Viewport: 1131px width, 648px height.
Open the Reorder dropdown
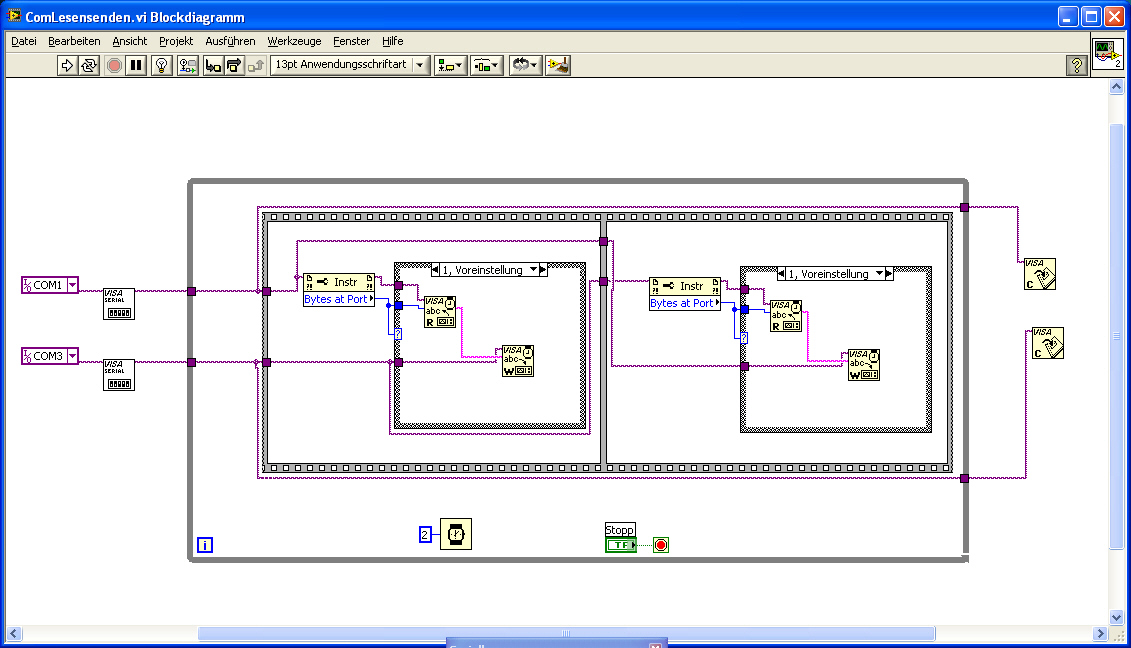525,66
